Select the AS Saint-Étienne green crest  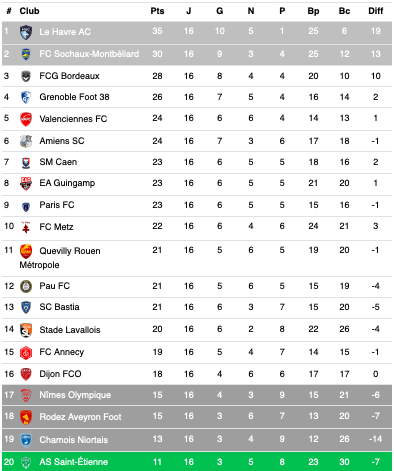click(x=26, y=462)
